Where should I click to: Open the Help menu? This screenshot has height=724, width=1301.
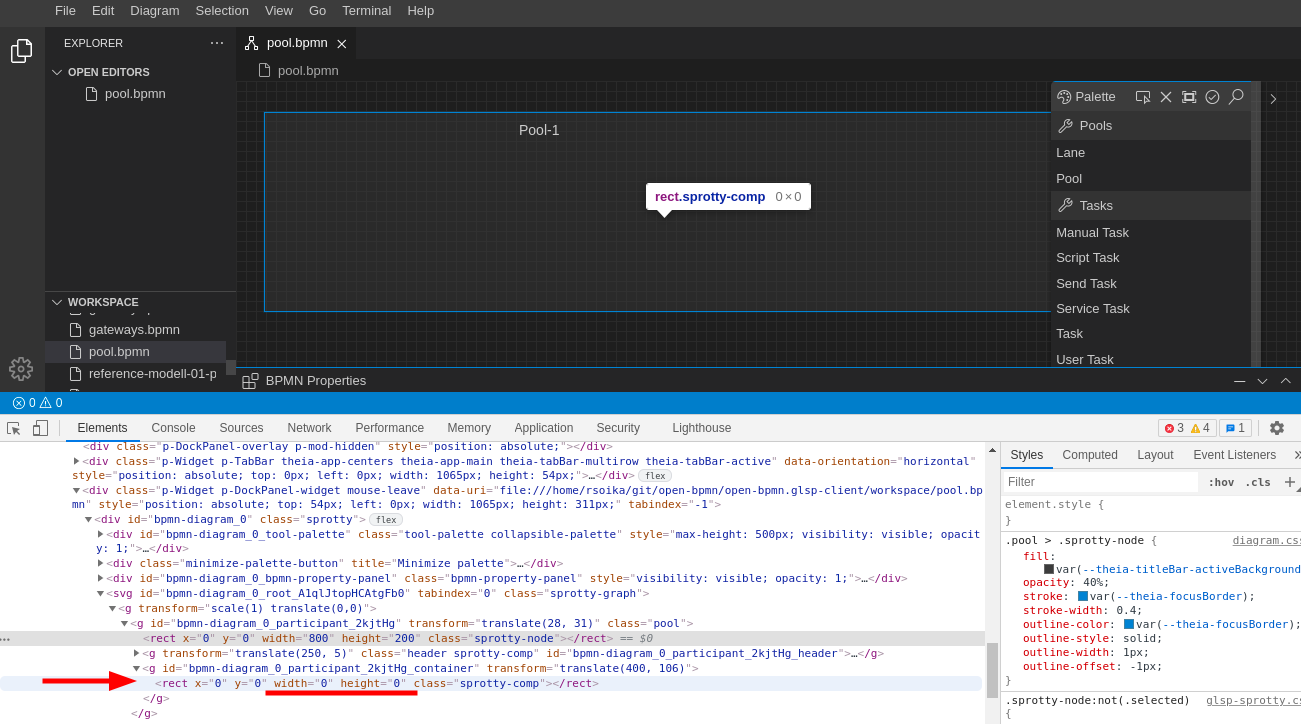click(x=421, y=10)
